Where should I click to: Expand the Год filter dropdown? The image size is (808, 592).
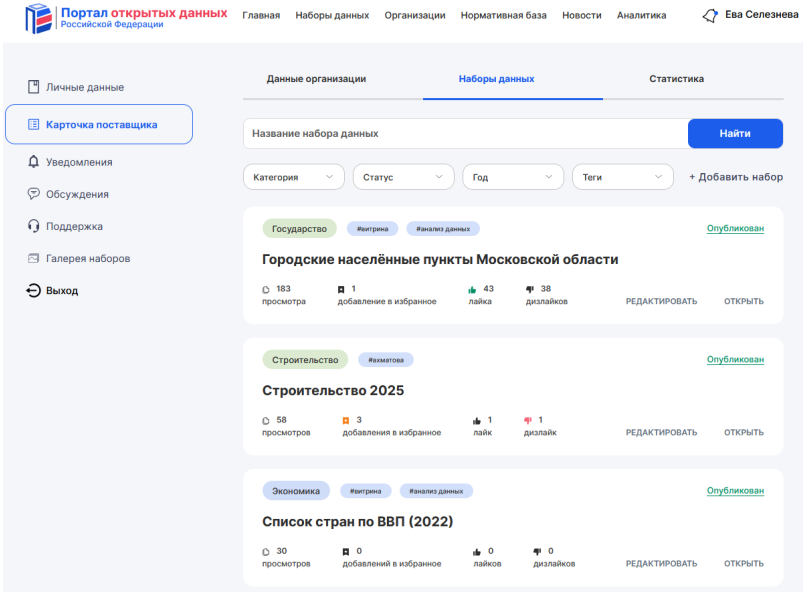[x=513, y=177]
